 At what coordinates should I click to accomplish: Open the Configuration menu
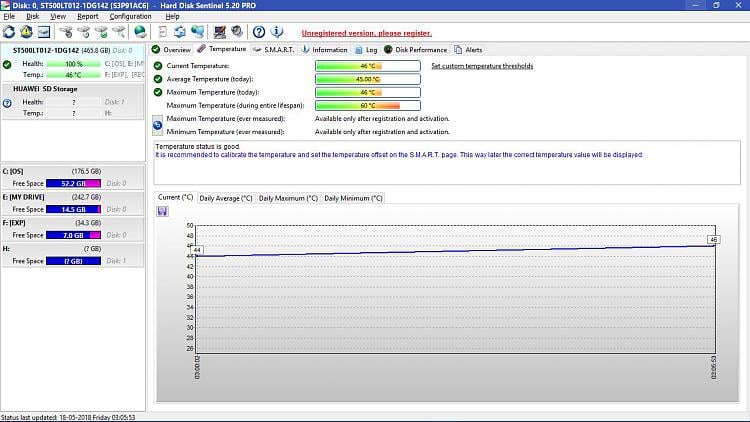tap(131, 17)
